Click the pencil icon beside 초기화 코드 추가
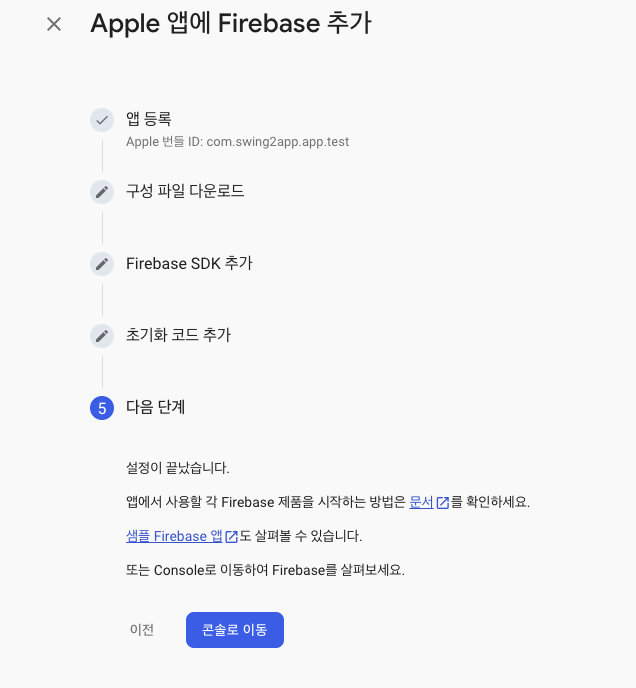 point(102,336)
